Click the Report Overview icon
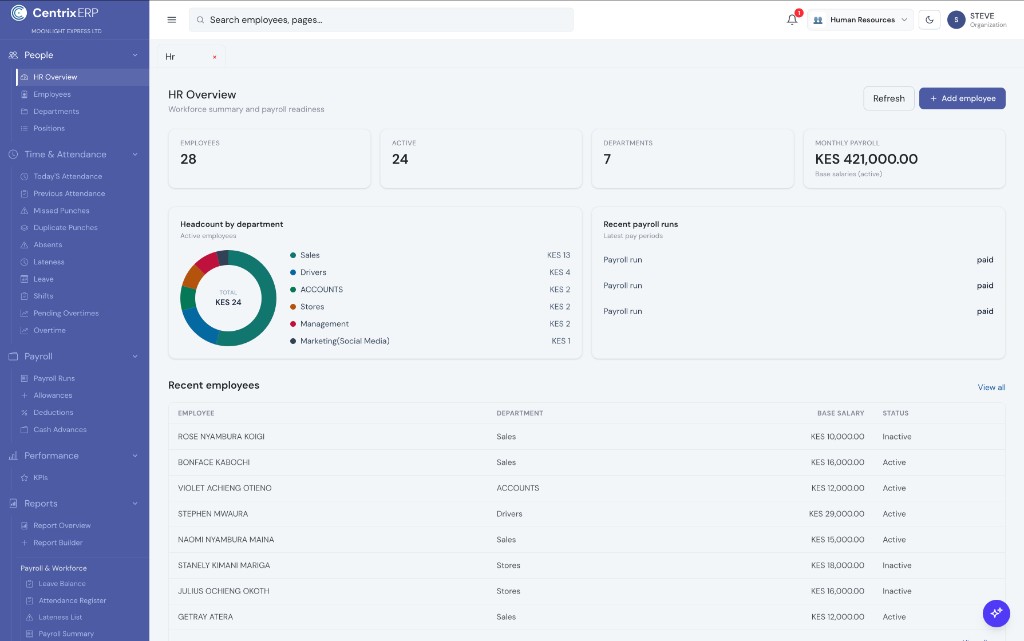Image resolution: width=1024 pixels, height=641 pixels. (x=24, y=525)
